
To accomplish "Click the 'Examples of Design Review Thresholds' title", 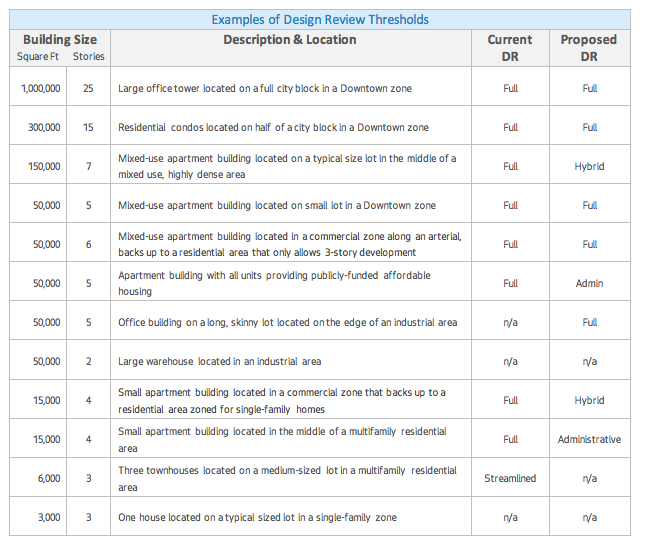I will point(320,20).
